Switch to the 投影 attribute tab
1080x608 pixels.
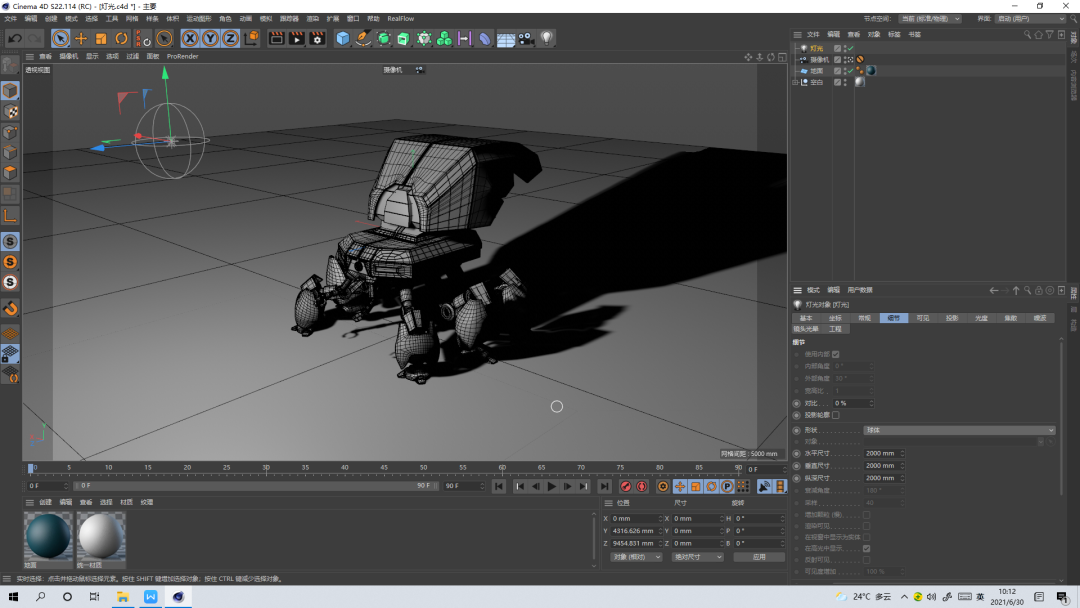click(952, 318)
